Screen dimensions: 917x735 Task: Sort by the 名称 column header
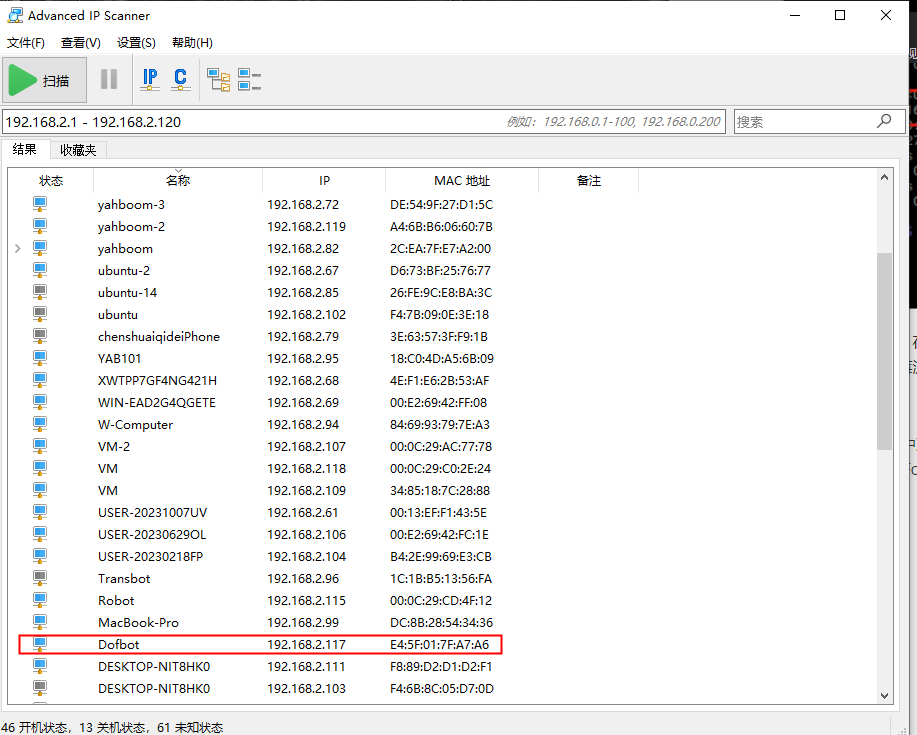click(178, 181)
